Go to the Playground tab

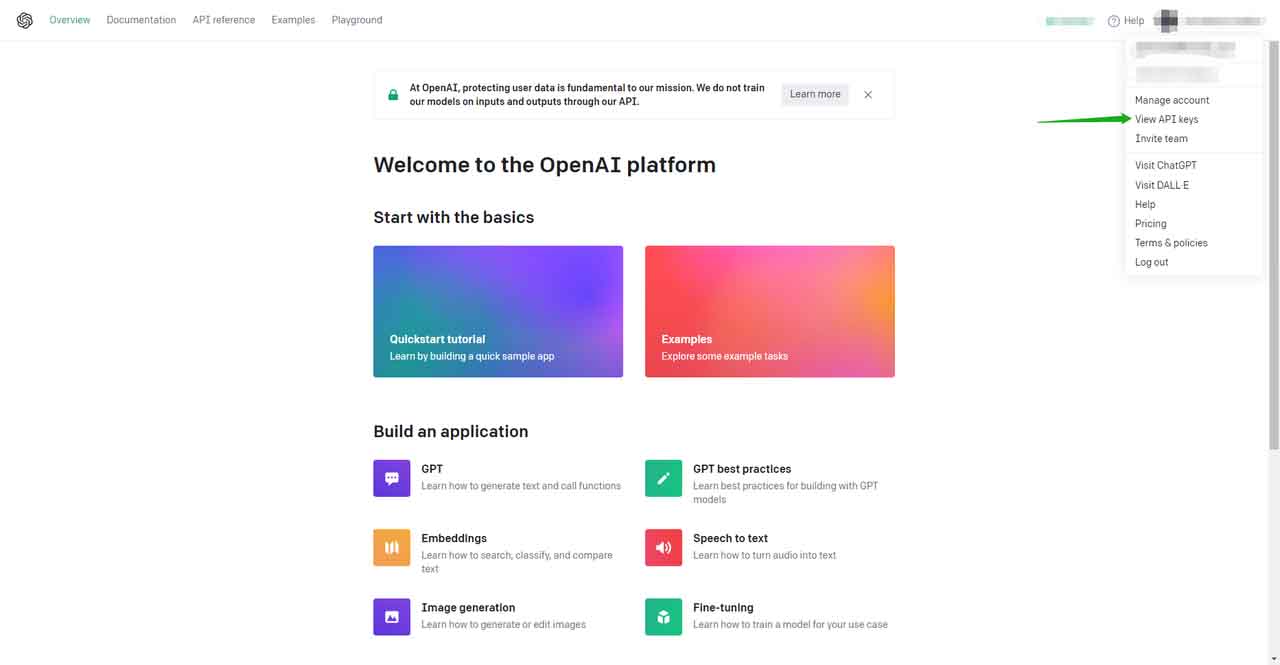click(x=357, y=20)
